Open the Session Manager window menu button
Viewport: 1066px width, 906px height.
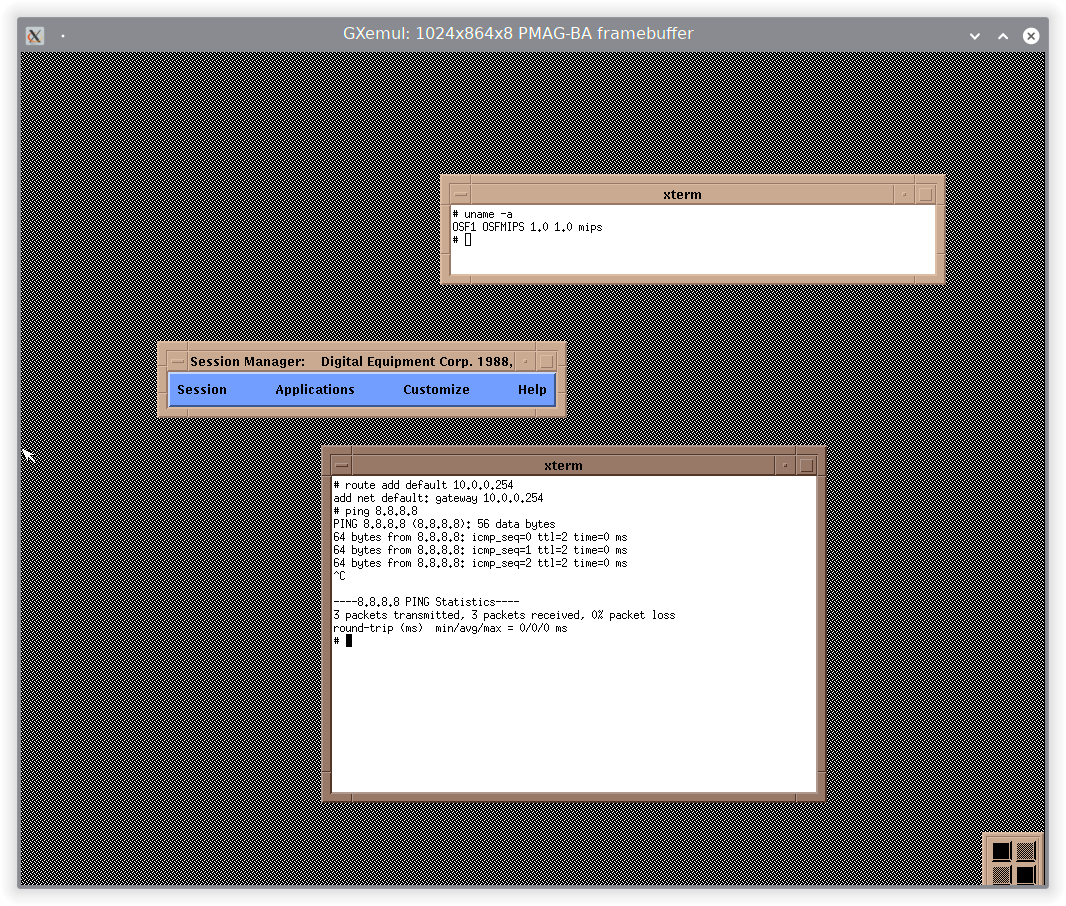(177, 362)
